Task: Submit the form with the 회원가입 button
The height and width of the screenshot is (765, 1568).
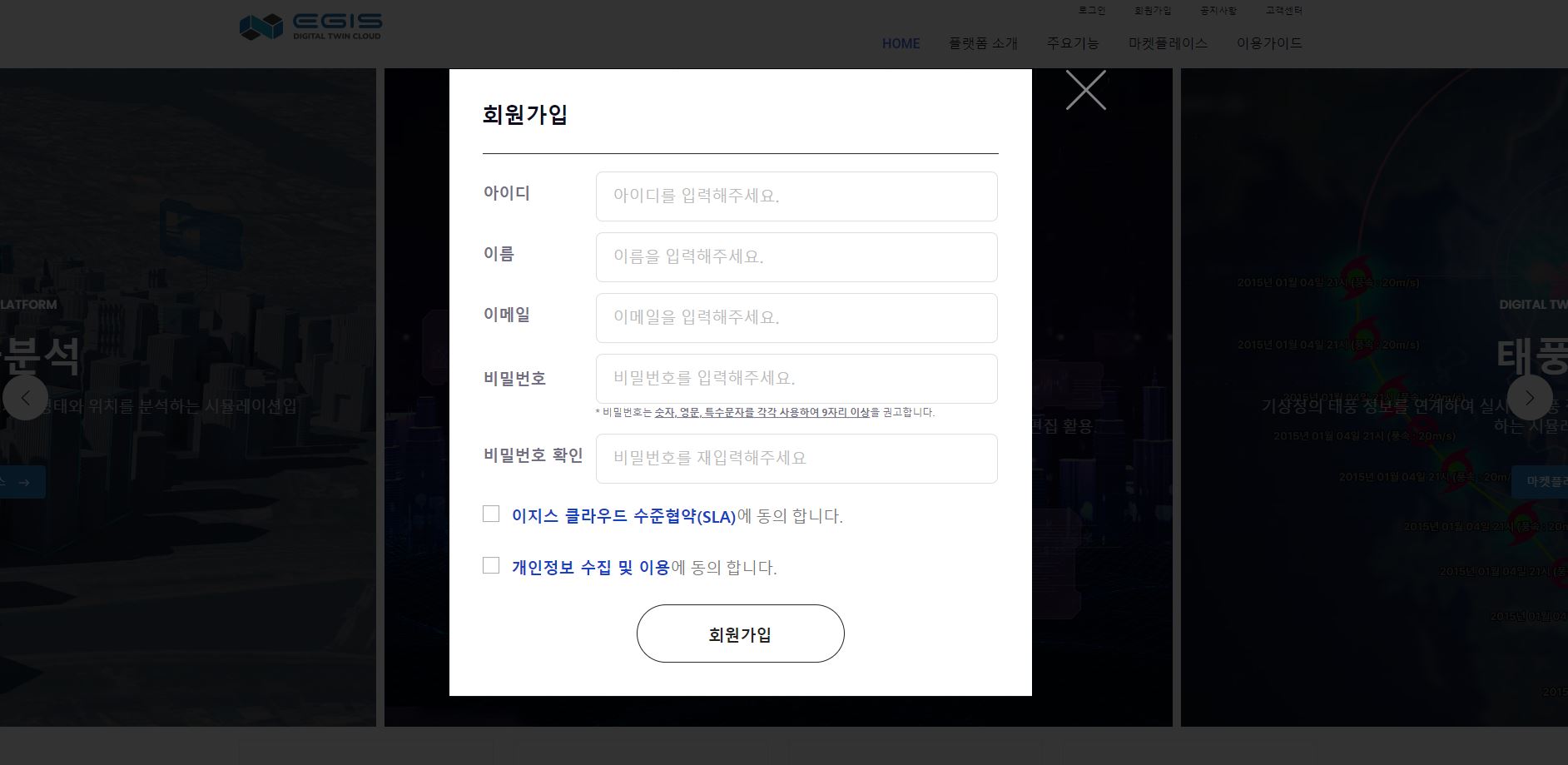Action: tap(740, 633)
